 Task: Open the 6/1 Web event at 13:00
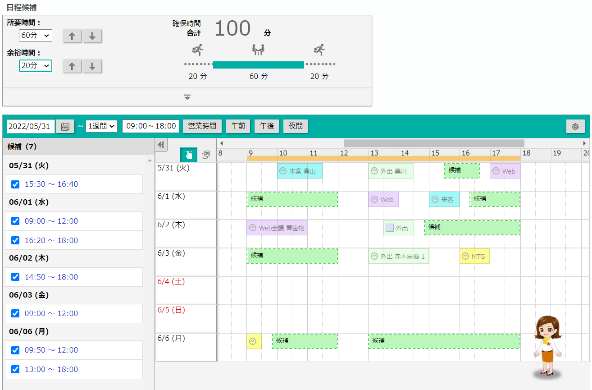click(384, 199)
